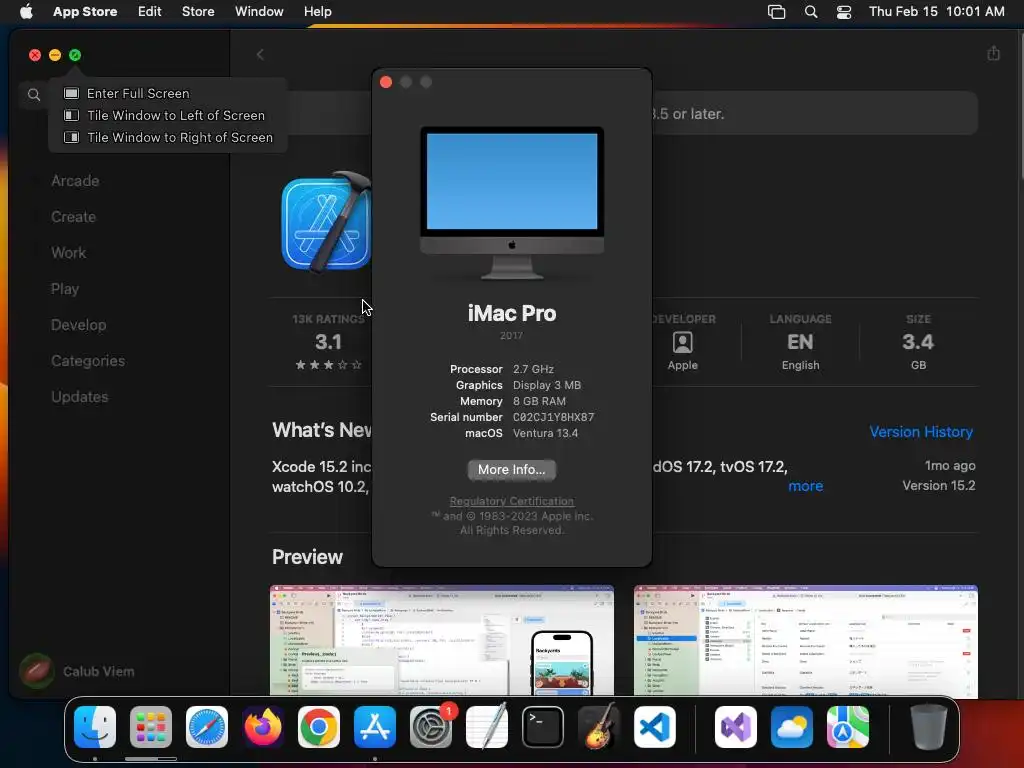This screenshot has width=1024, height=768.
Task: Open the Edit menu
Action: pyautogui.click(x=150, y=11)
